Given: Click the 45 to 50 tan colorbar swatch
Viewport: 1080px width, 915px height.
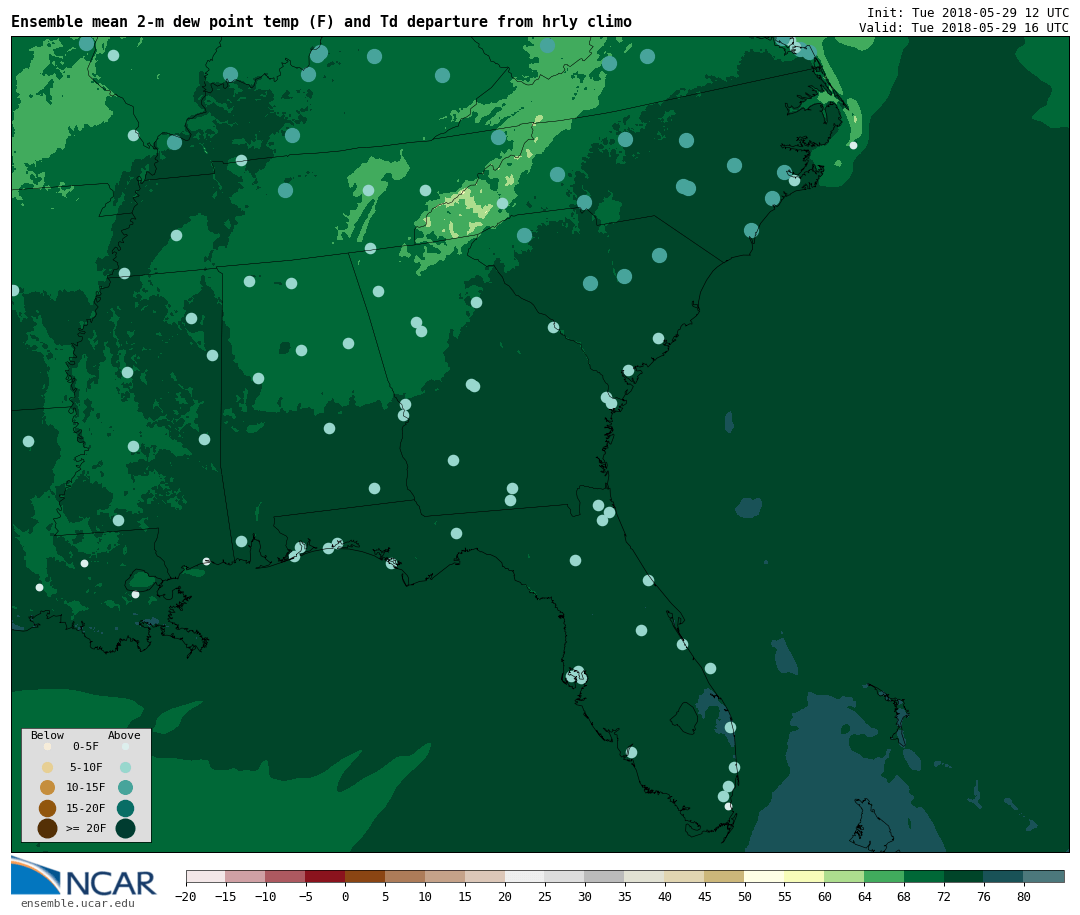Looking at the screenshot, I should point(725,876).
